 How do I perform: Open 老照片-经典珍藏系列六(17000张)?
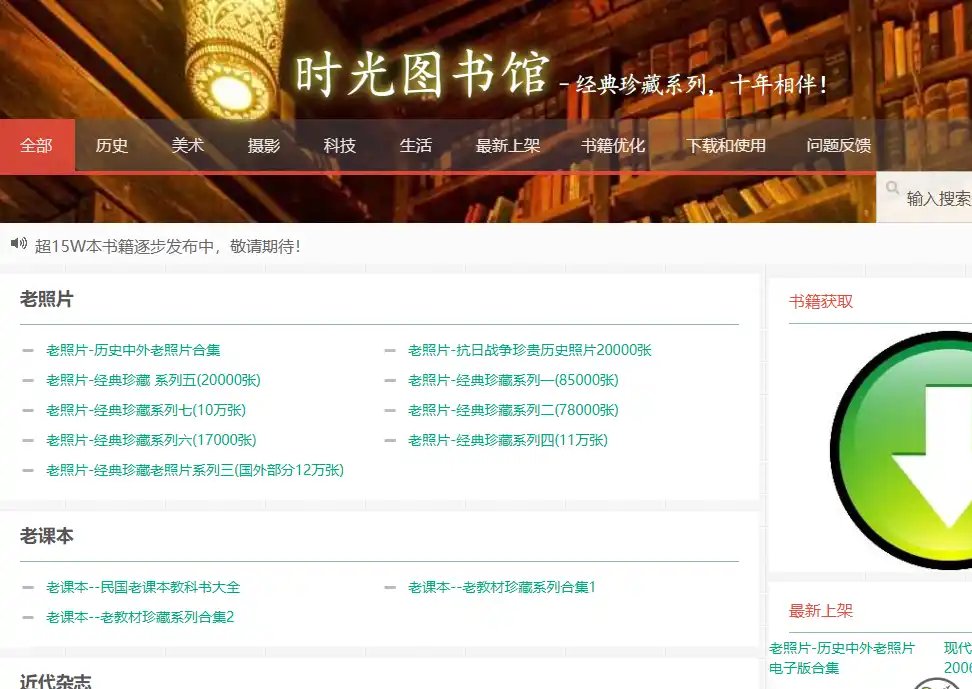151,440
